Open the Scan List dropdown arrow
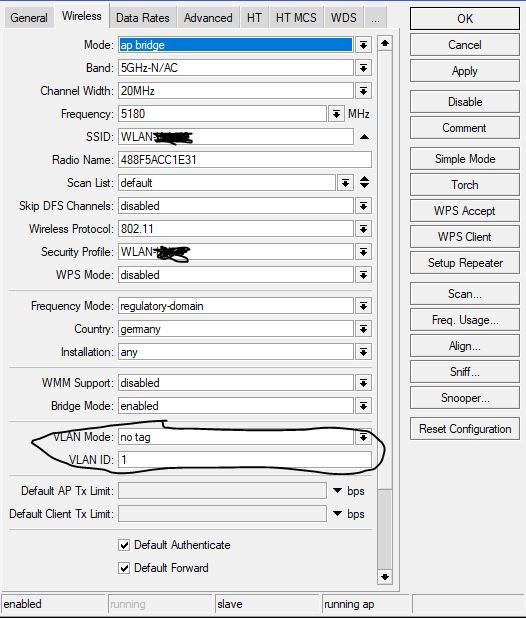 point(346,183)
